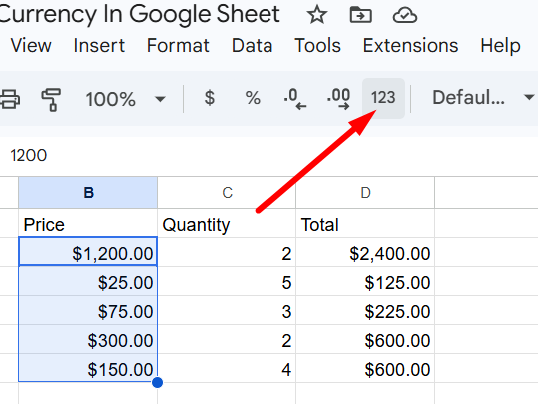The height and width of the screenshot is (404, 538).
Task: Open the Help menu
Action: (x=500, y=45)
